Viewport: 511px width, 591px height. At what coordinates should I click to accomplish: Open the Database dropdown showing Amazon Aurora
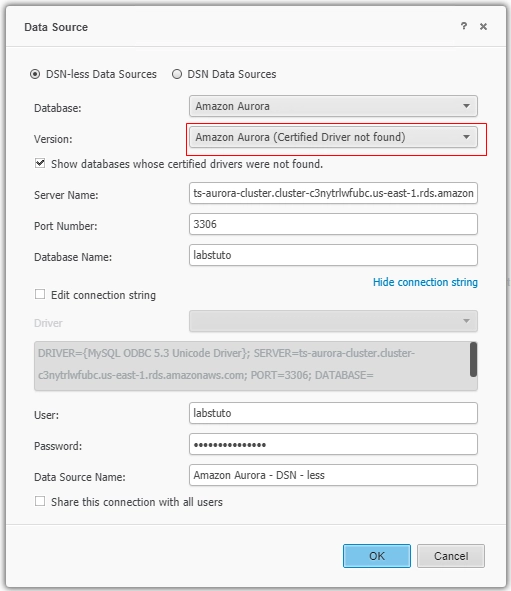point(333,106)
